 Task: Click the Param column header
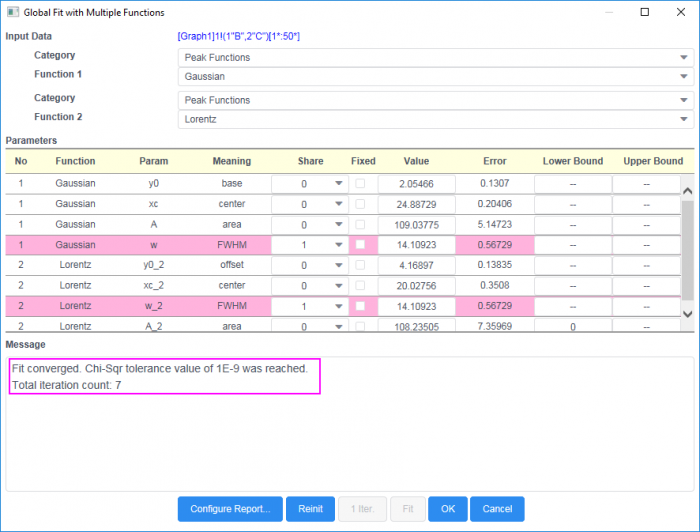[153, 161]
